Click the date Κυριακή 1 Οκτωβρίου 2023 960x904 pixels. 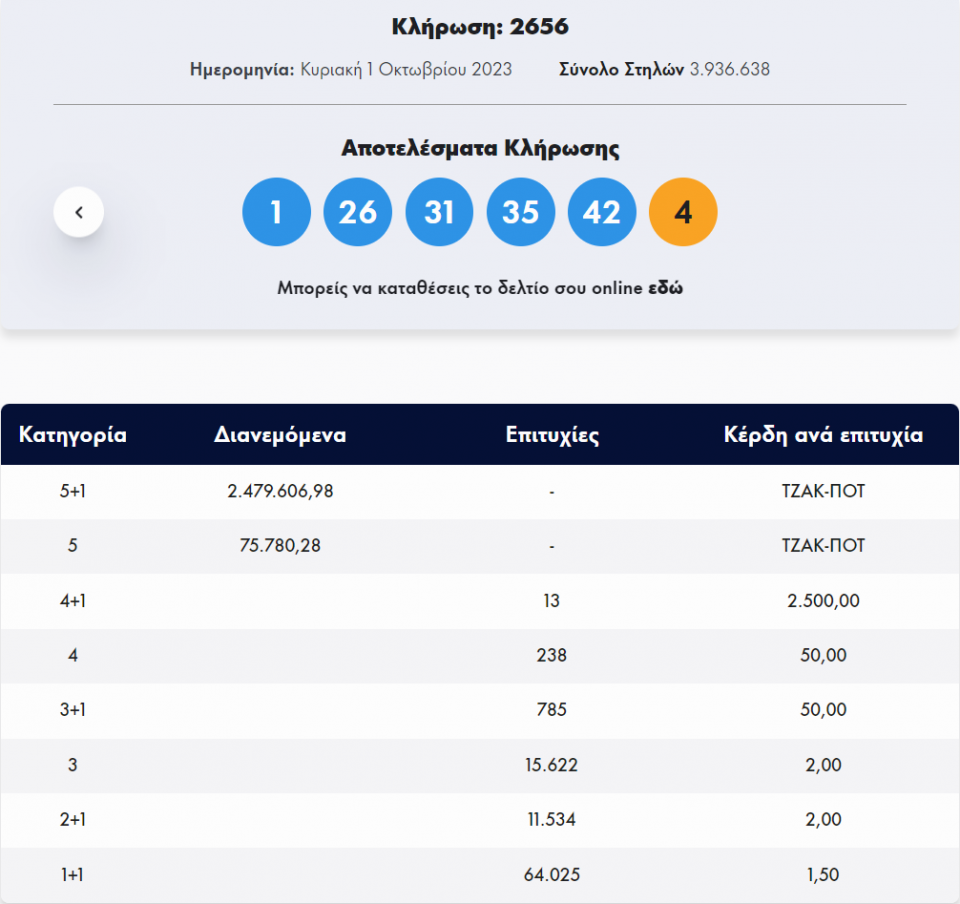coord(406,69)
